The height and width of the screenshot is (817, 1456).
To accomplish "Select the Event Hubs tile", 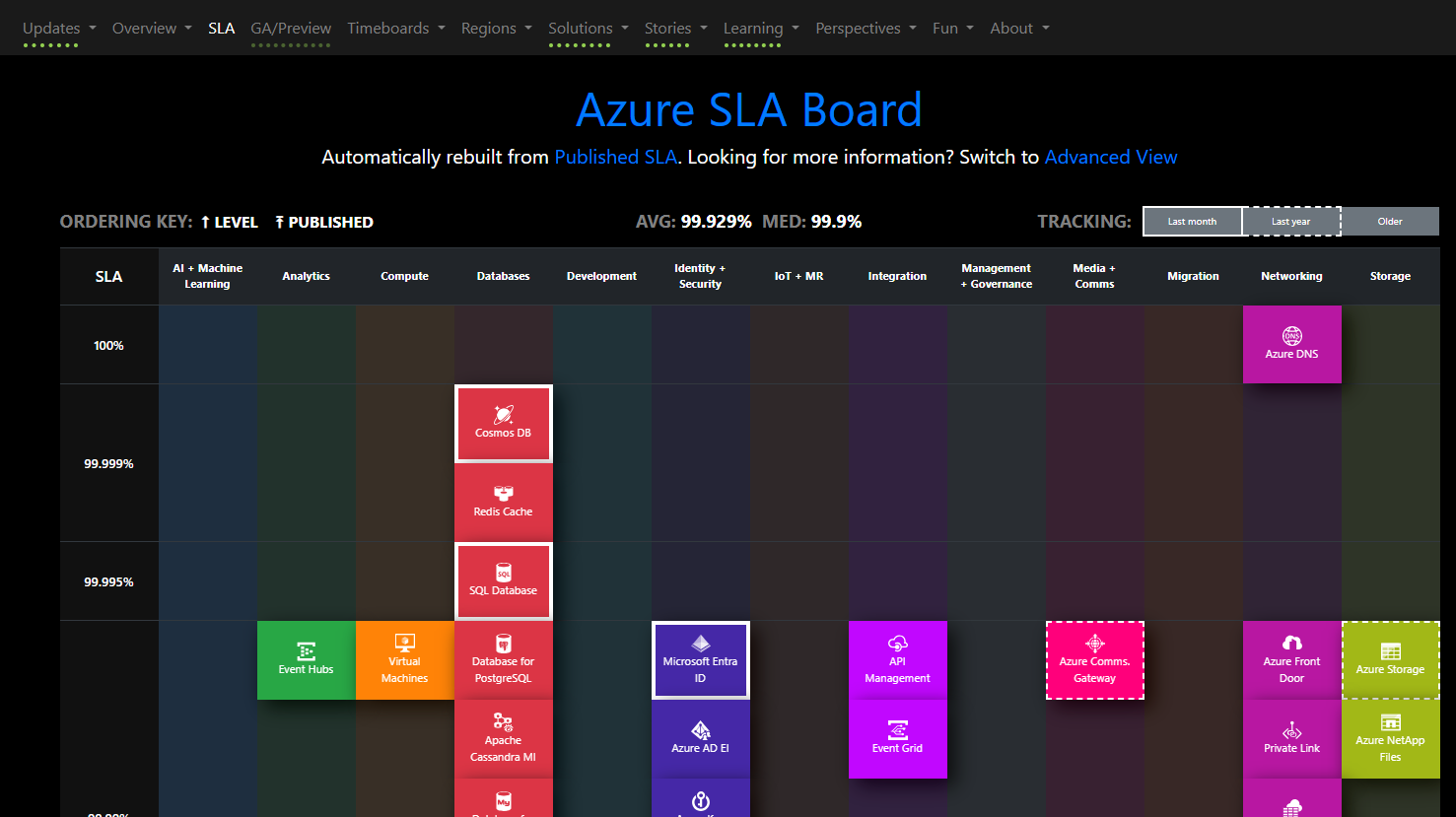I will (x=306, y=660).
